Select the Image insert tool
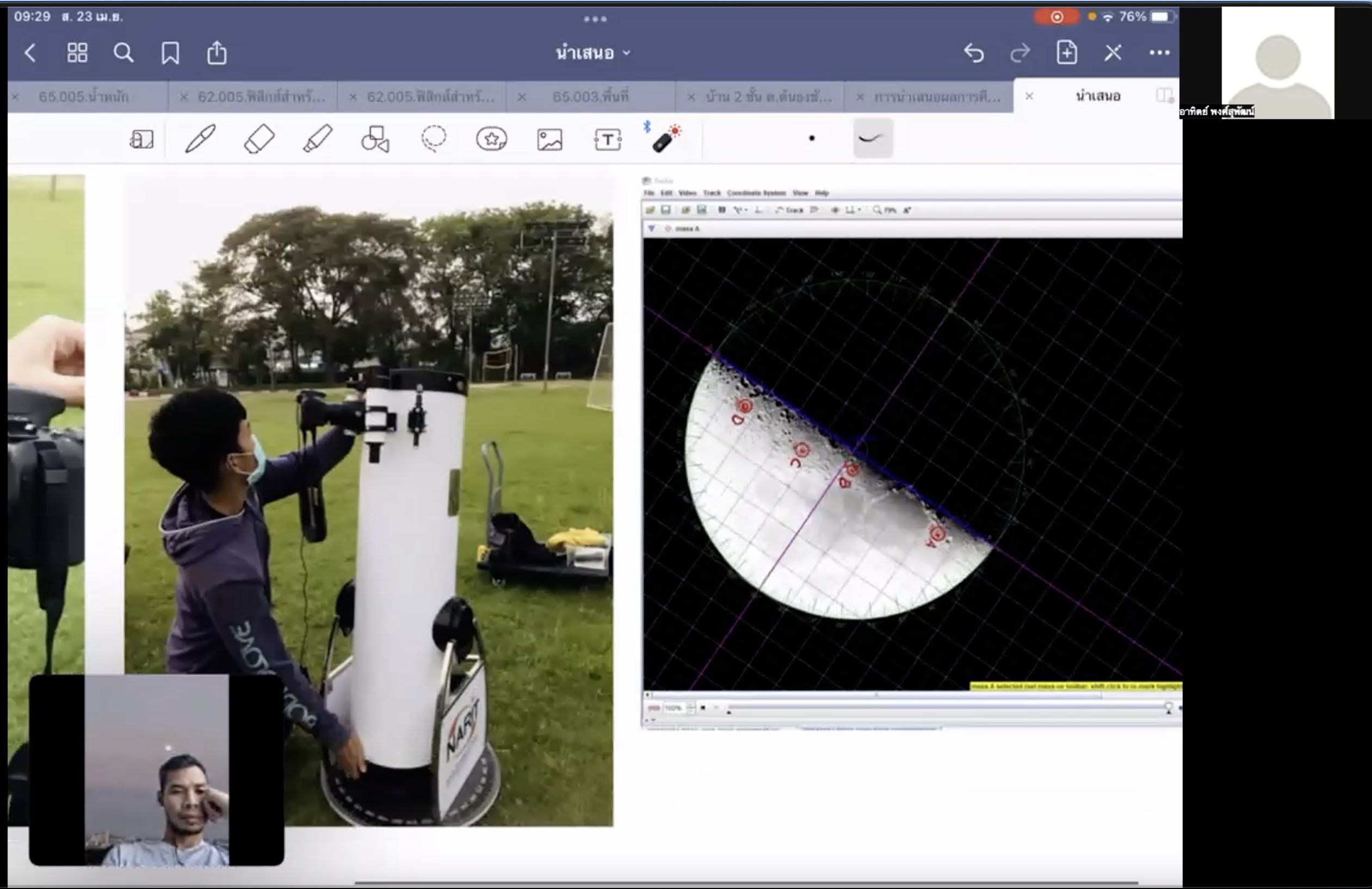The width and height of the screenshot is (1372, 889). tap(549, 139)
